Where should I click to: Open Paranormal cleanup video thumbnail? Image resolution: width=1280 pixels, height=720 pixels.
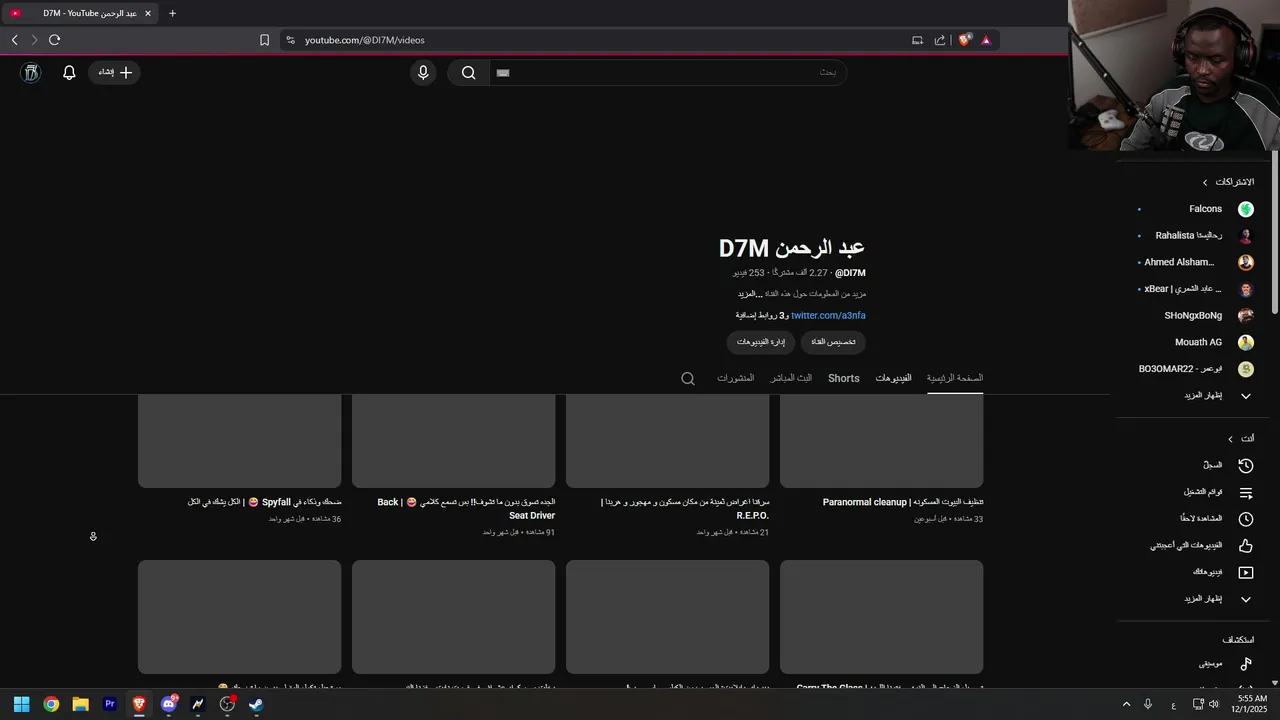pyautogui.click(x=882, y=441)
